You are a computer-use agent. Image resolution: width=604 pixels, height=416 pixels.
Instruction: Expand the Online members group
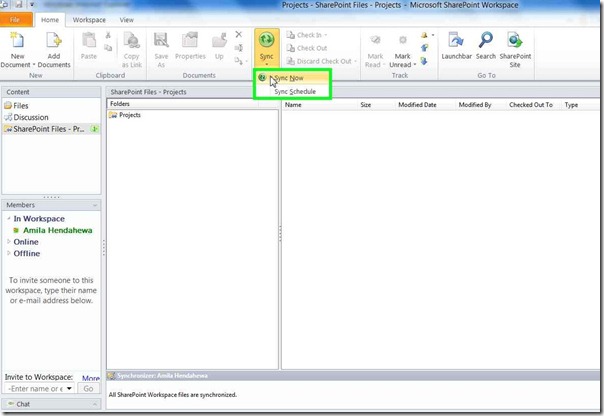click(x=8, y=242)
